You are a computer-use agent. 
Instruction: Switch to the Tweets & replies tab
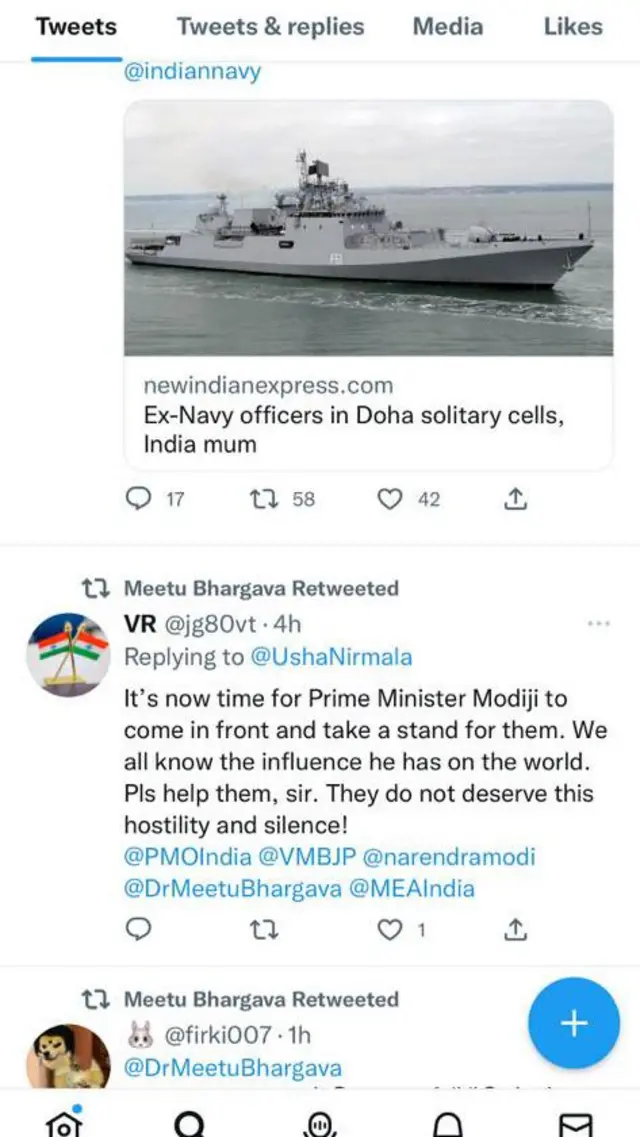pyautogui.click(x=270, y=27)
